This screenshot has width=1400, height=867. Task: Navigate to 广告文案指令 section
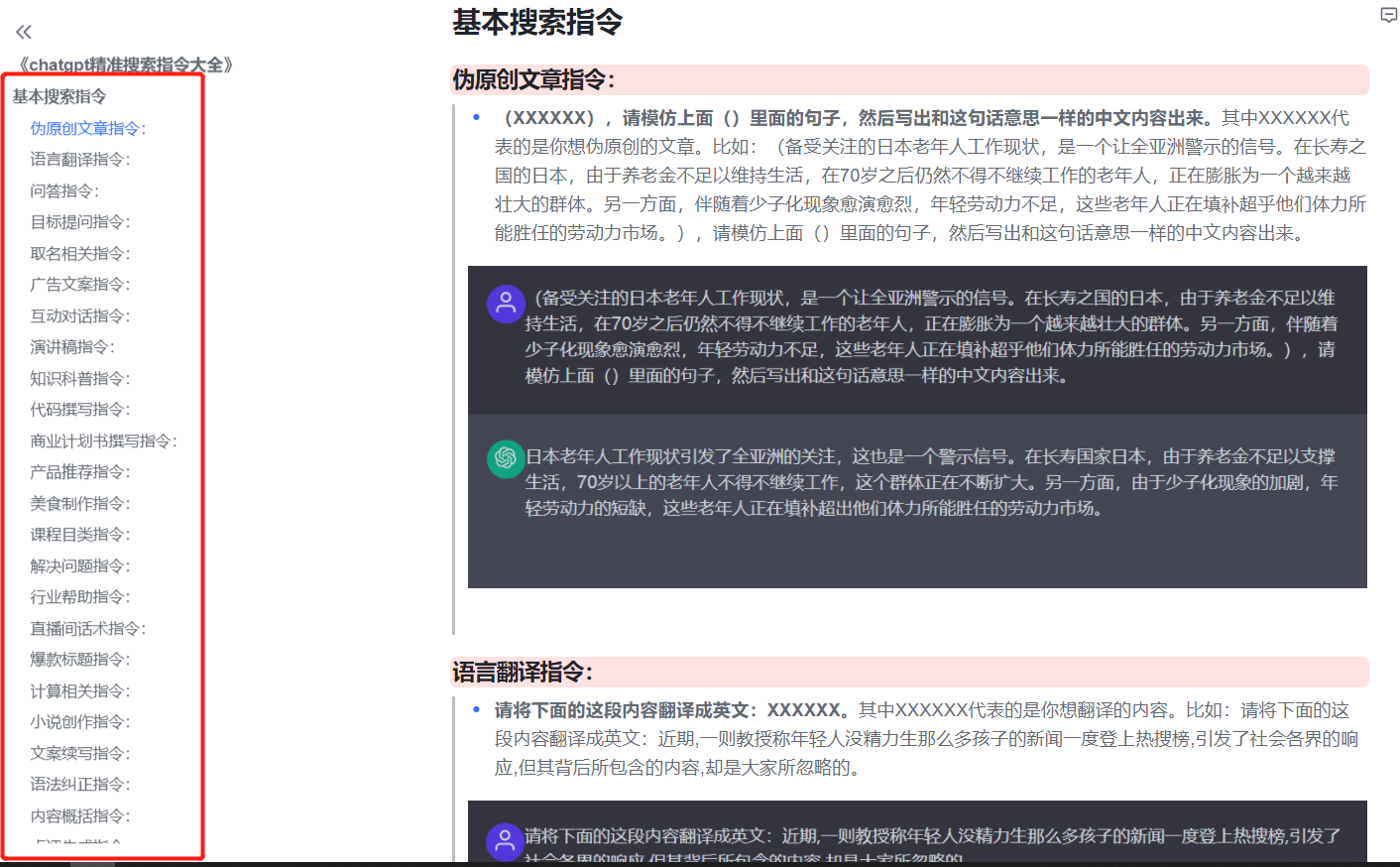click(x=79, y=285)
